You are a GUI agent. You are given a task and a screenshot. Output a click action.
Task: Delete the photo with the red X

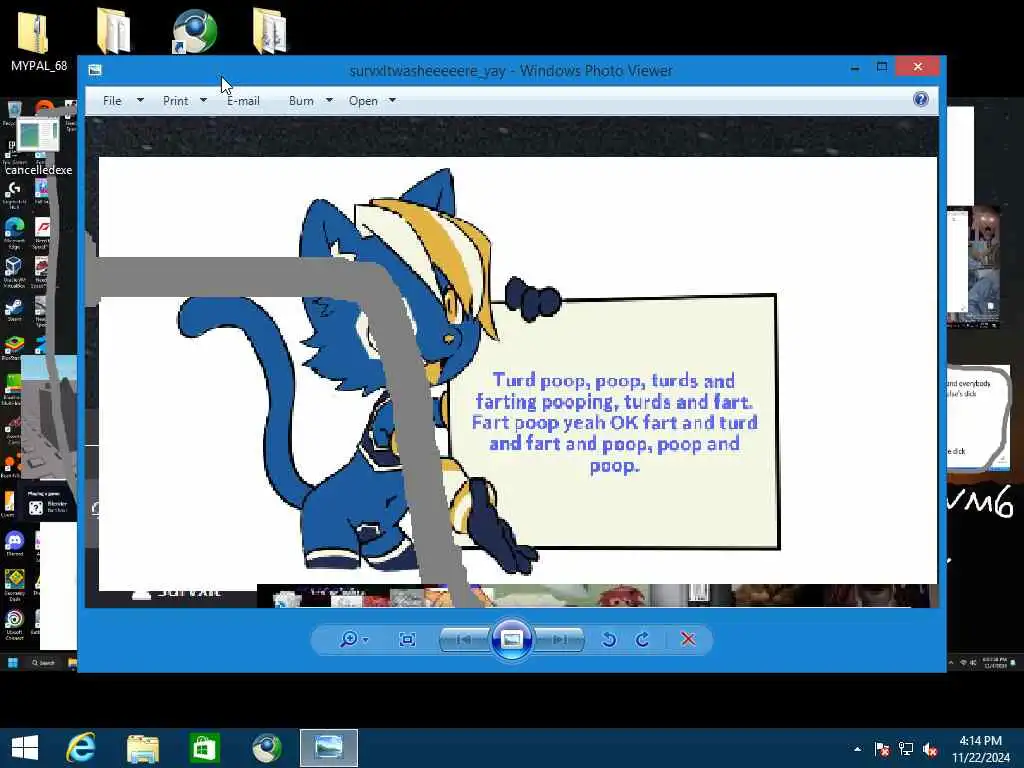pos(688,639)
